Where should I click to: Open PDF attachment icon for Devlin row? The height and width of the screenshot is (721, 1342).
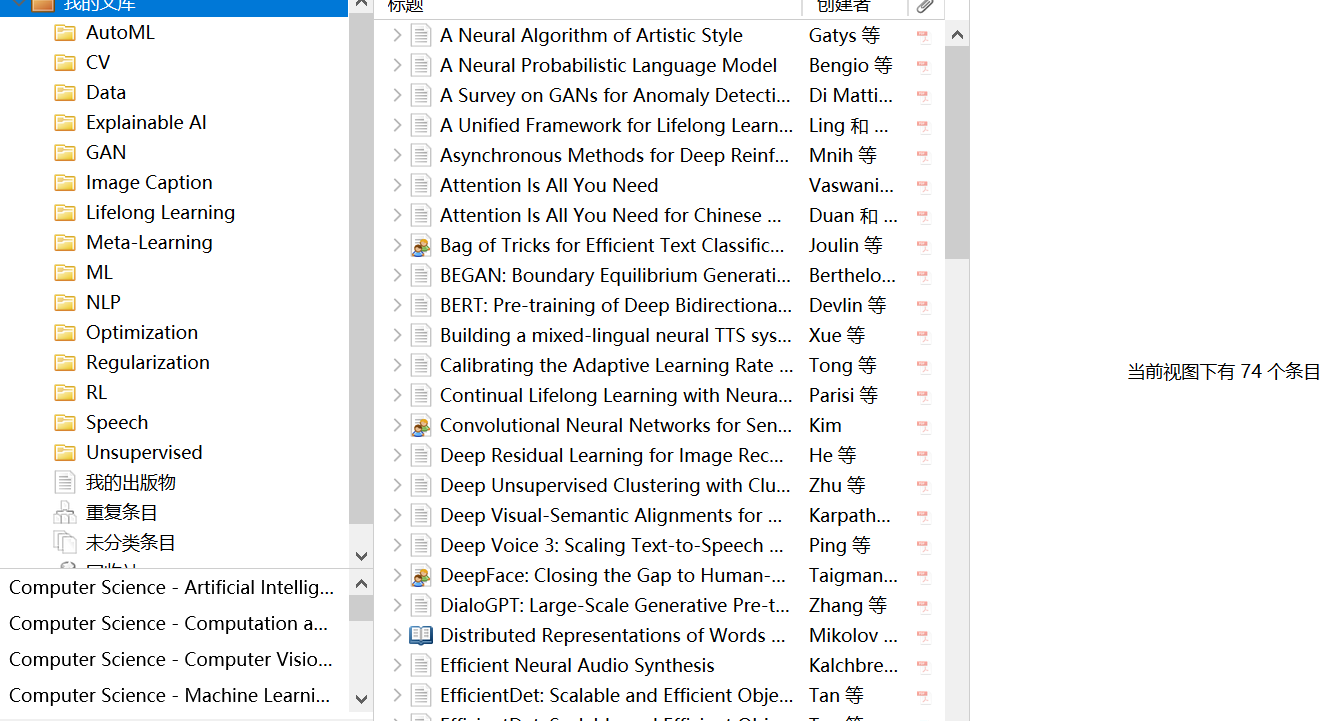923,307
